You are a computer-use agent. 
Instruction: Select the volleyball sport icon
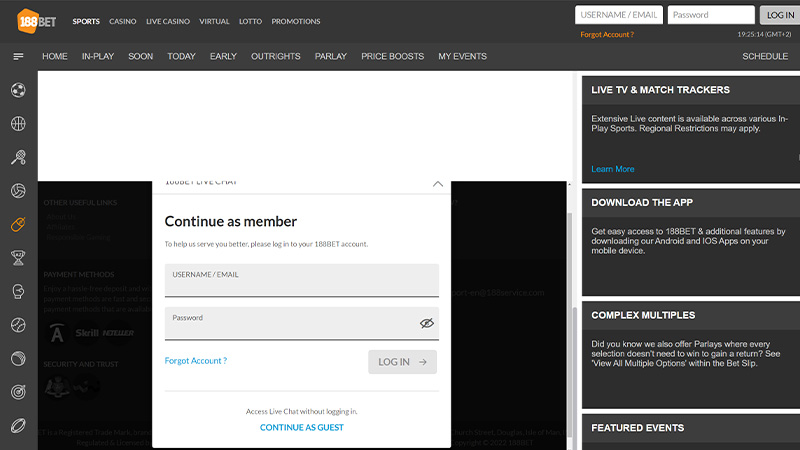click(x=18, y=191)
